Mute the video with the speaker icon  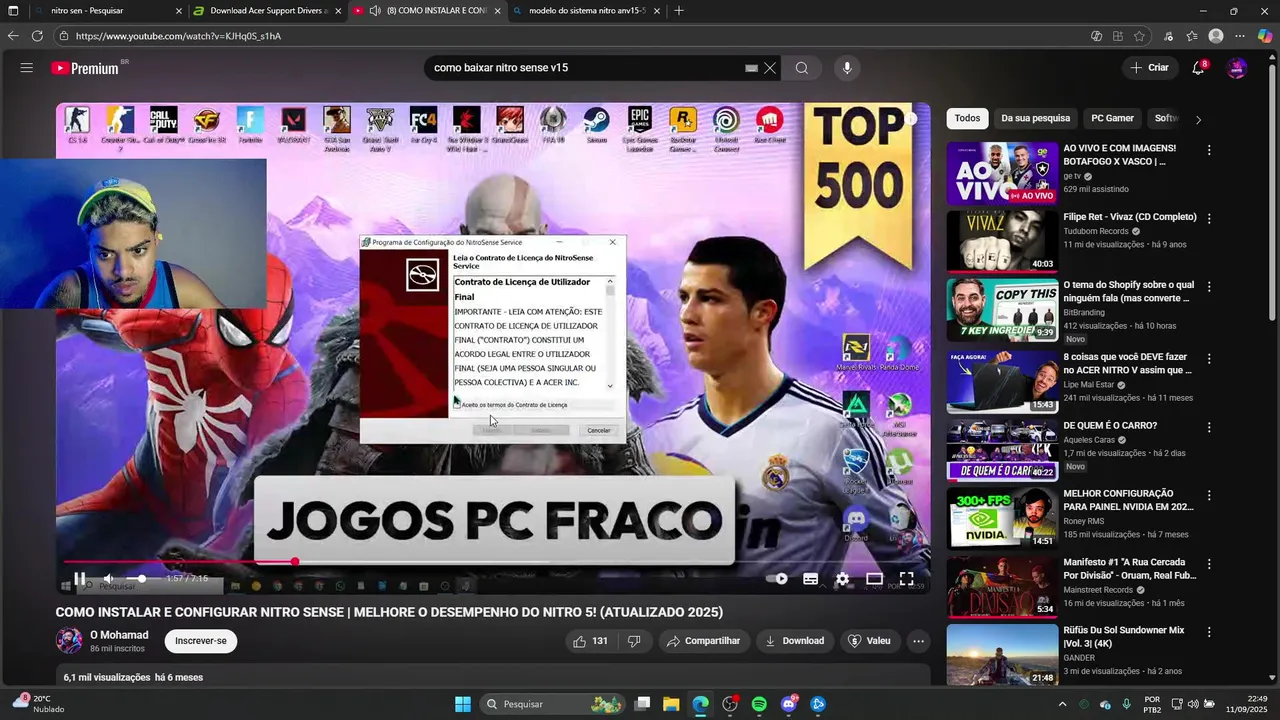coord(109,578)
